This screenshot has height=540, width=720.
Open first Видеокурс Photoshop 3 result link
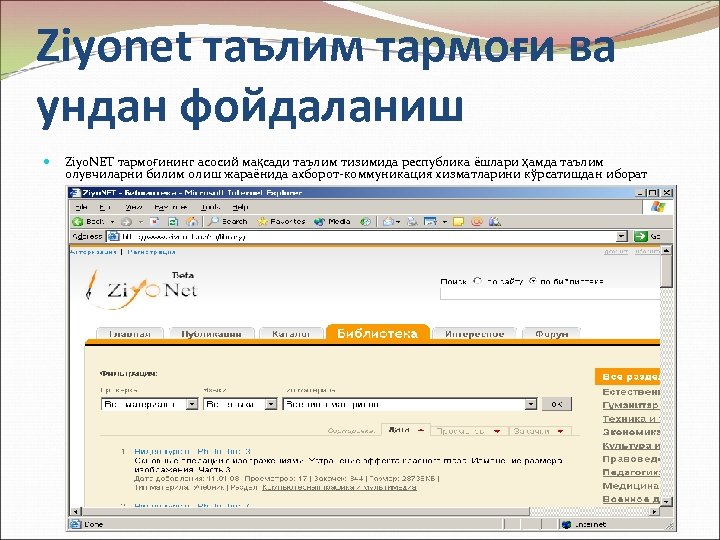point(192,451)
